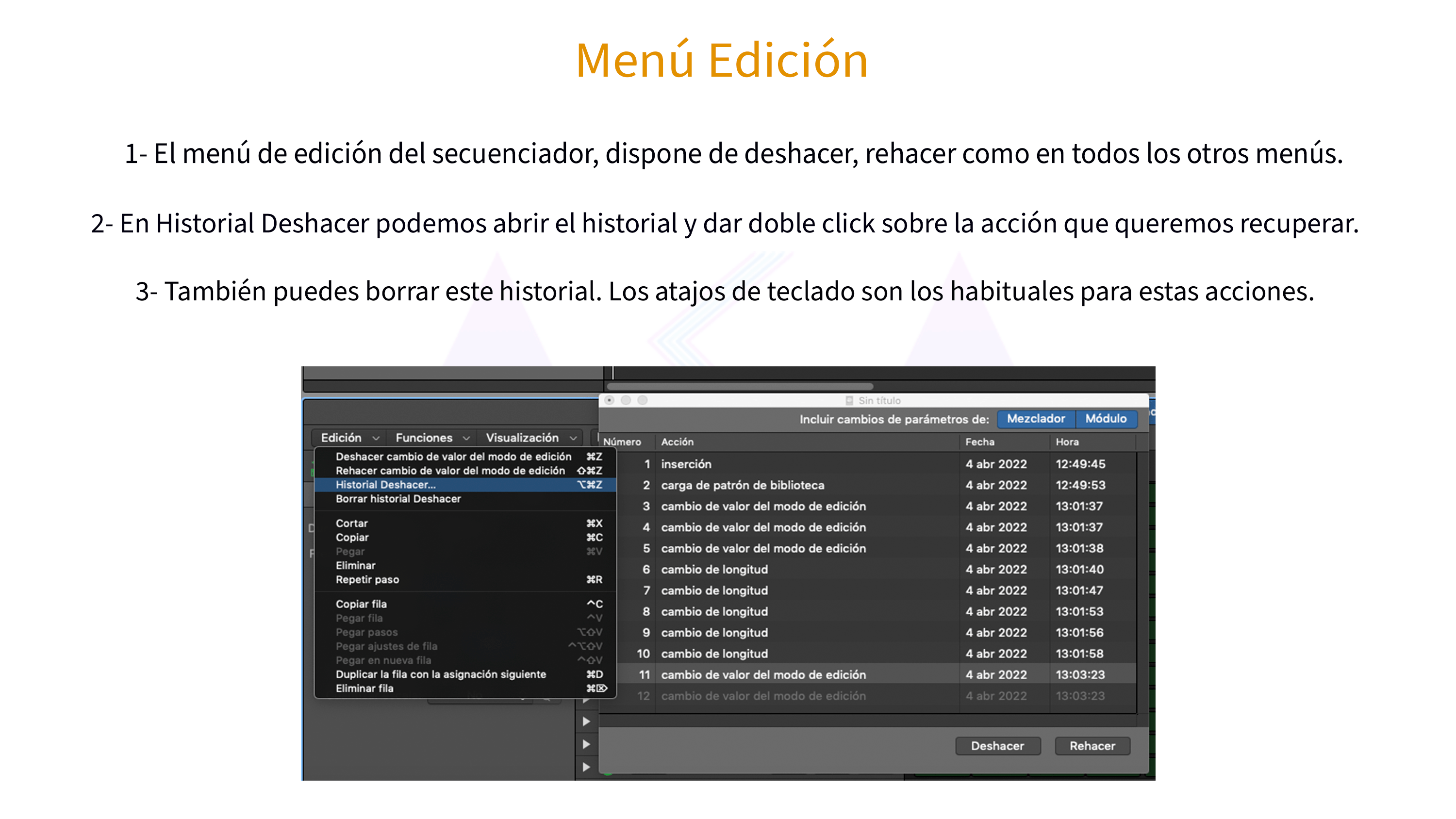Select highlighted history row 11
The image size is (1456, 819).
[868, 675]
